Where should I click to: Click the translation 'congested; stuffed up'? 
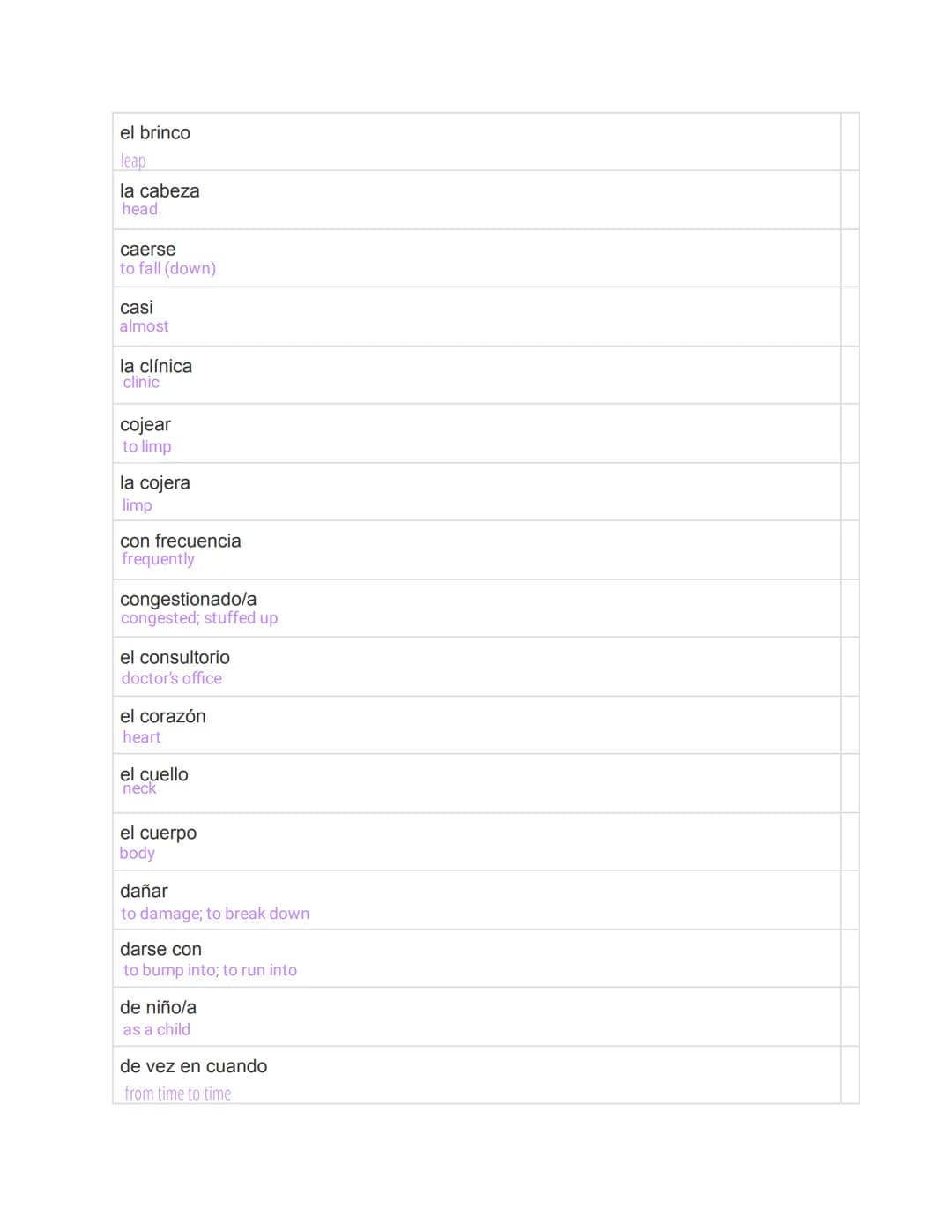[x=199, y=618]
